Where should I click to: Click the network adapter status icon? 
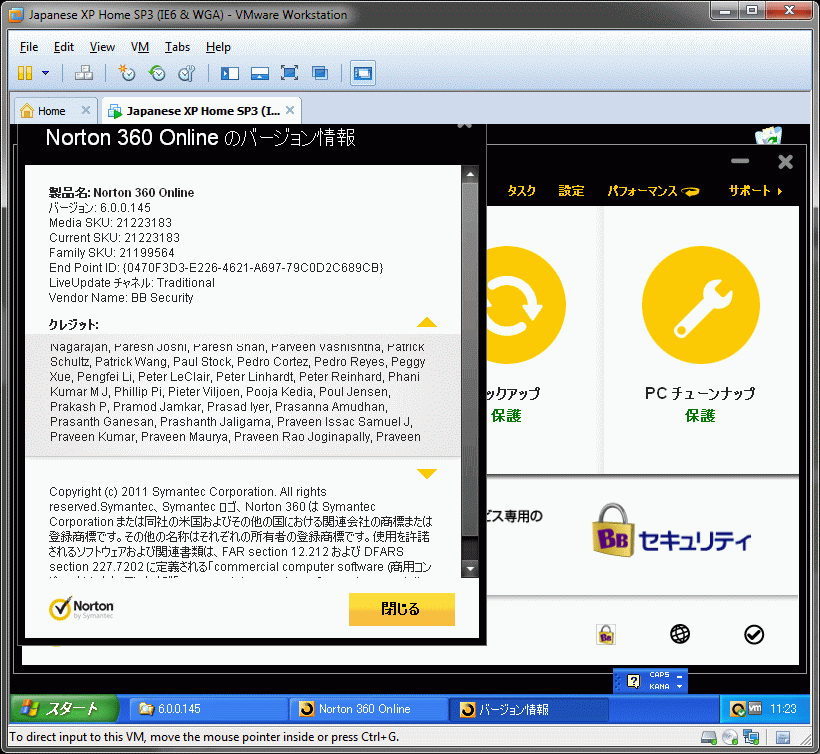tap(751, 737)
